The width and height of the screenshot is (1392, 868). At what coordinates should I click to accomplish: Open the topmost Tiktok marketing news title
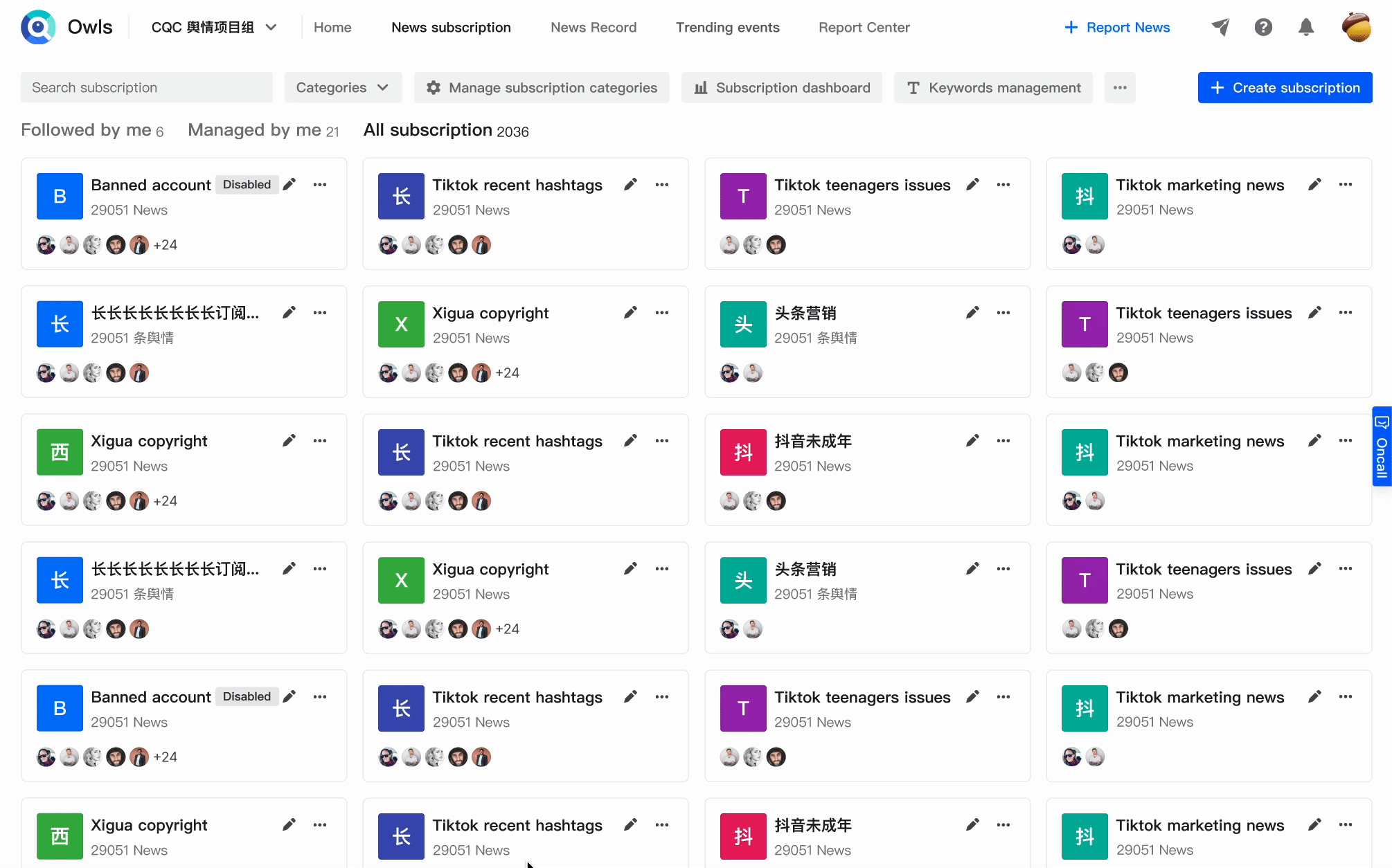tap(1200, 185)
